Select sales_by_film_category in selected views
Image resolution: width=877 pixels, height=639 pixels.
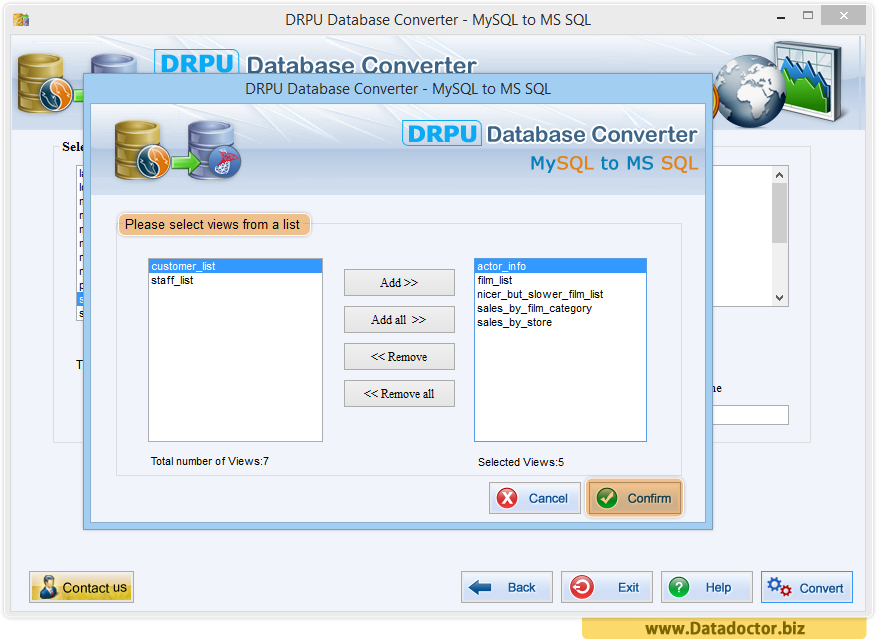[x=560, y=308]
